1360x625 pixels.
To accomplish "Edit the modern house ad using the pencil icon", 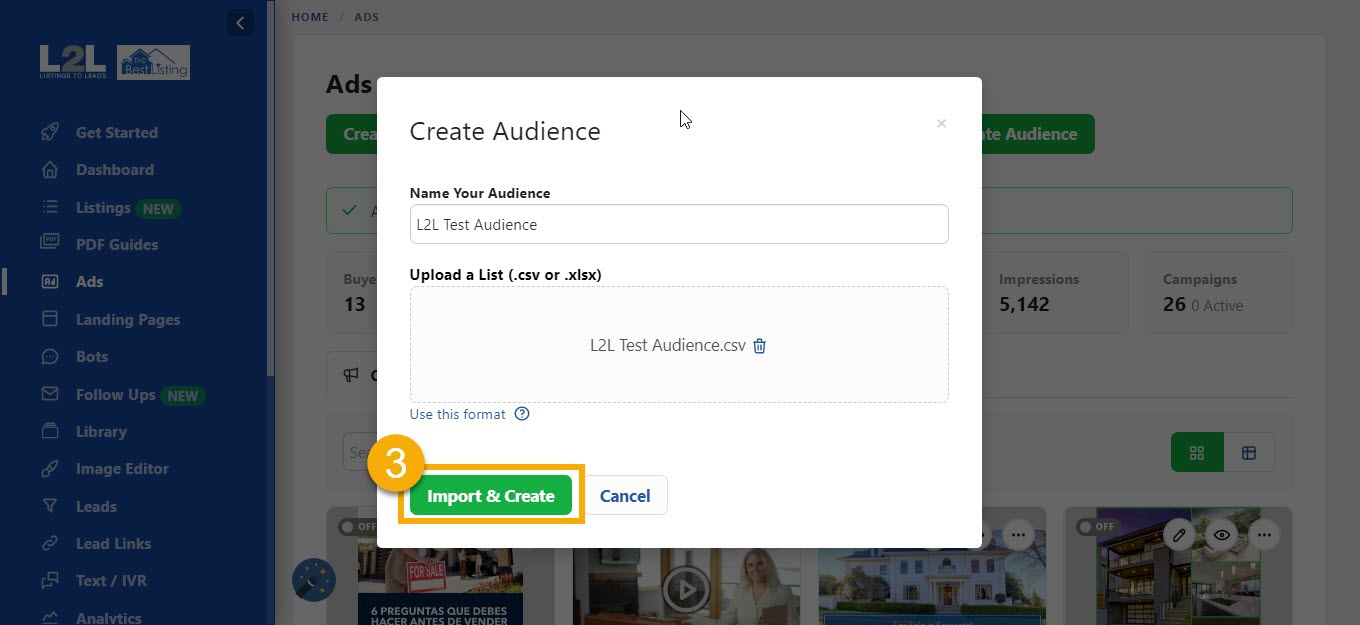I will 1178,534.
